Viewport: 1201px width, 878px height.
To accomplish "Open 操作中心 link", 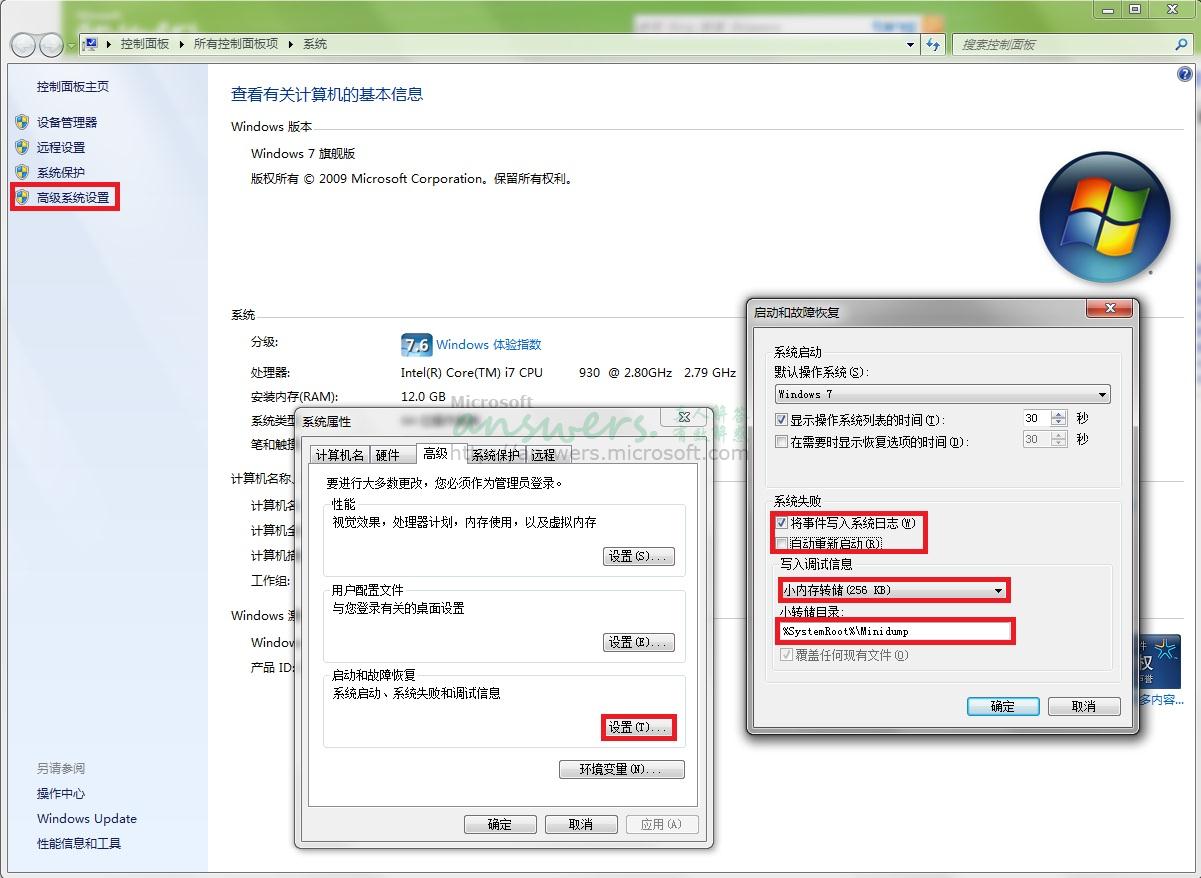I will click(x=61, y=793).
